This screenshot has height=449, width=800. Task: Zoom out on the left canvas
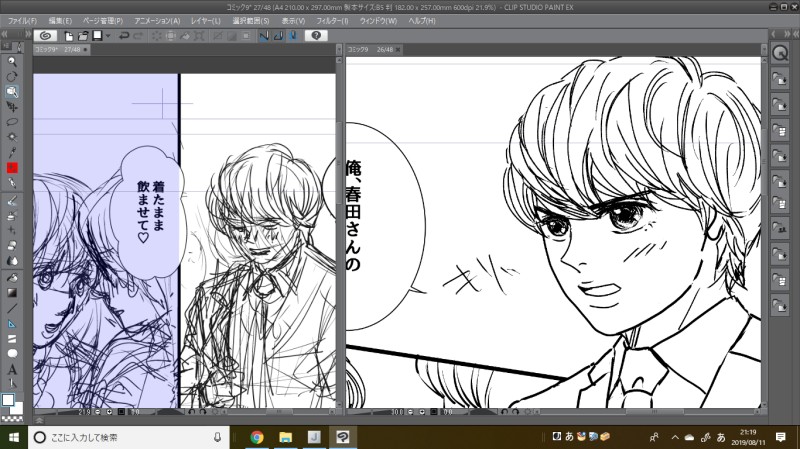[x=97, y=412]
